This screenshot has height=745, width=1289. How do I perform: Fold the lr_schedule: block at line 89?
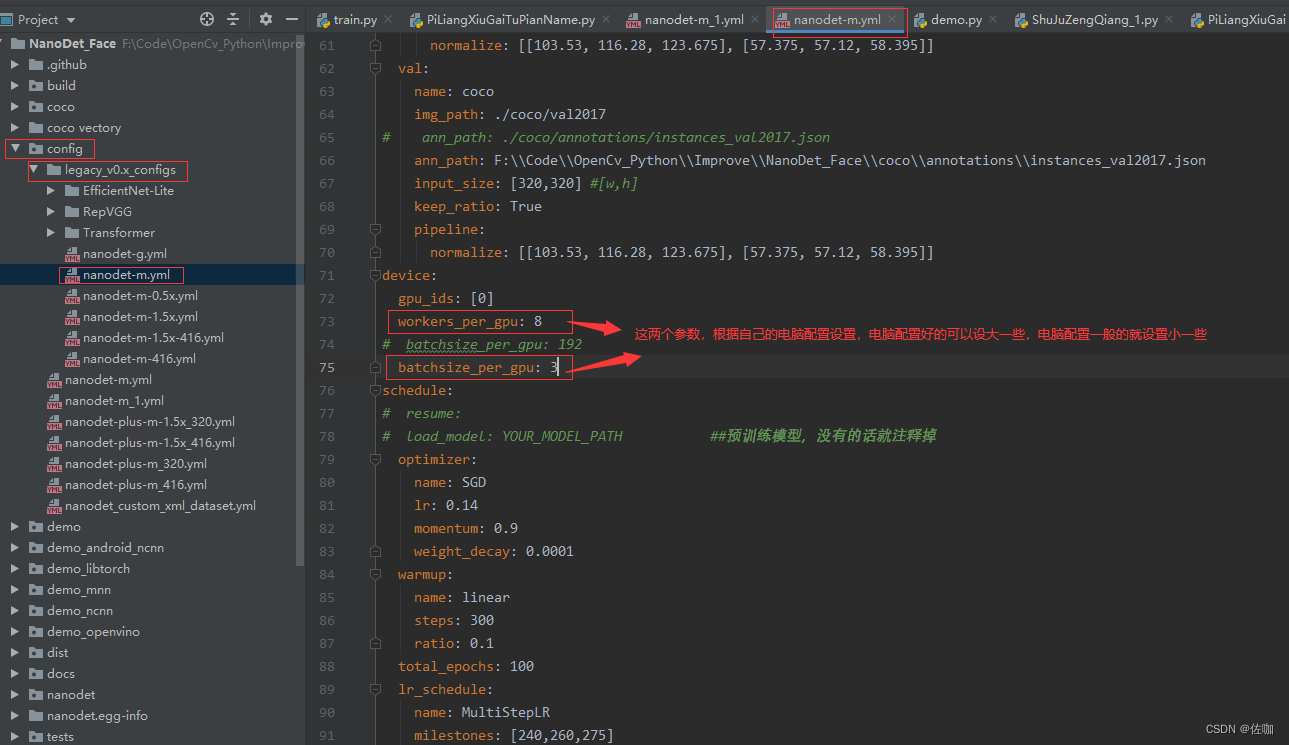point(375,690)
